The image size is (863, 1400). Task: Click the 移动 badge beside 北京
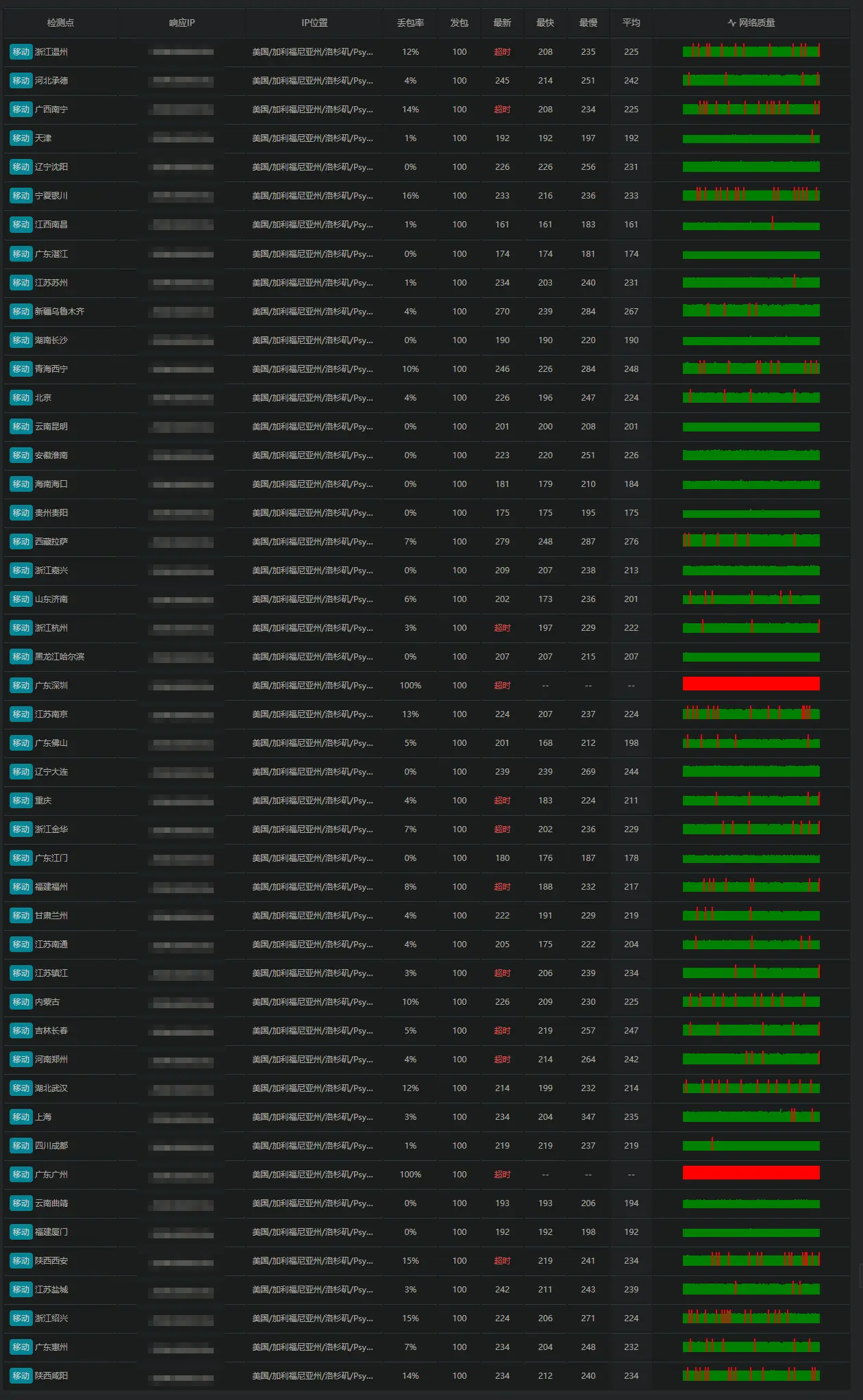click(x=21, y=398)
